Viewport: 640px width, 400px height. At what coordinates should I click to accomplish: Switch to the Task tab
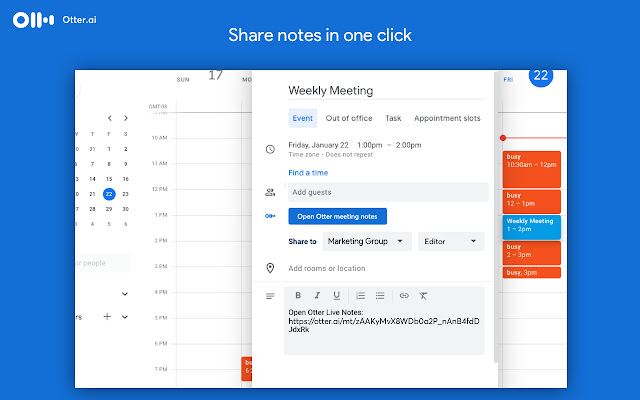click(x=393, y=118)
